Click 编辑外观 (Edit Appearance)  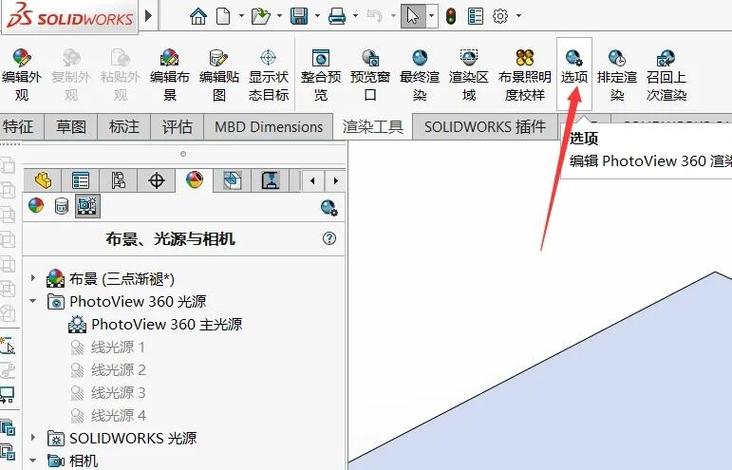21,75
